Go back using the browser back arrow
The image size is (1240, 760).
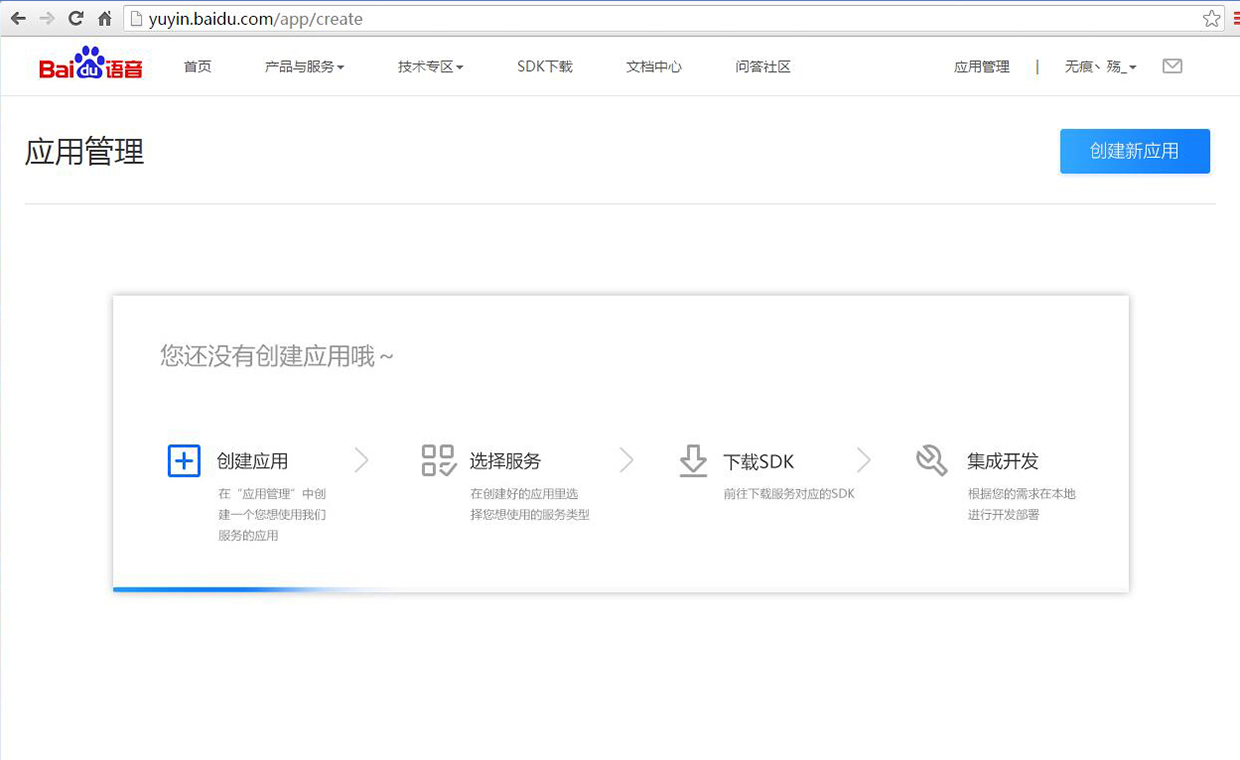(x=17, y=18)
